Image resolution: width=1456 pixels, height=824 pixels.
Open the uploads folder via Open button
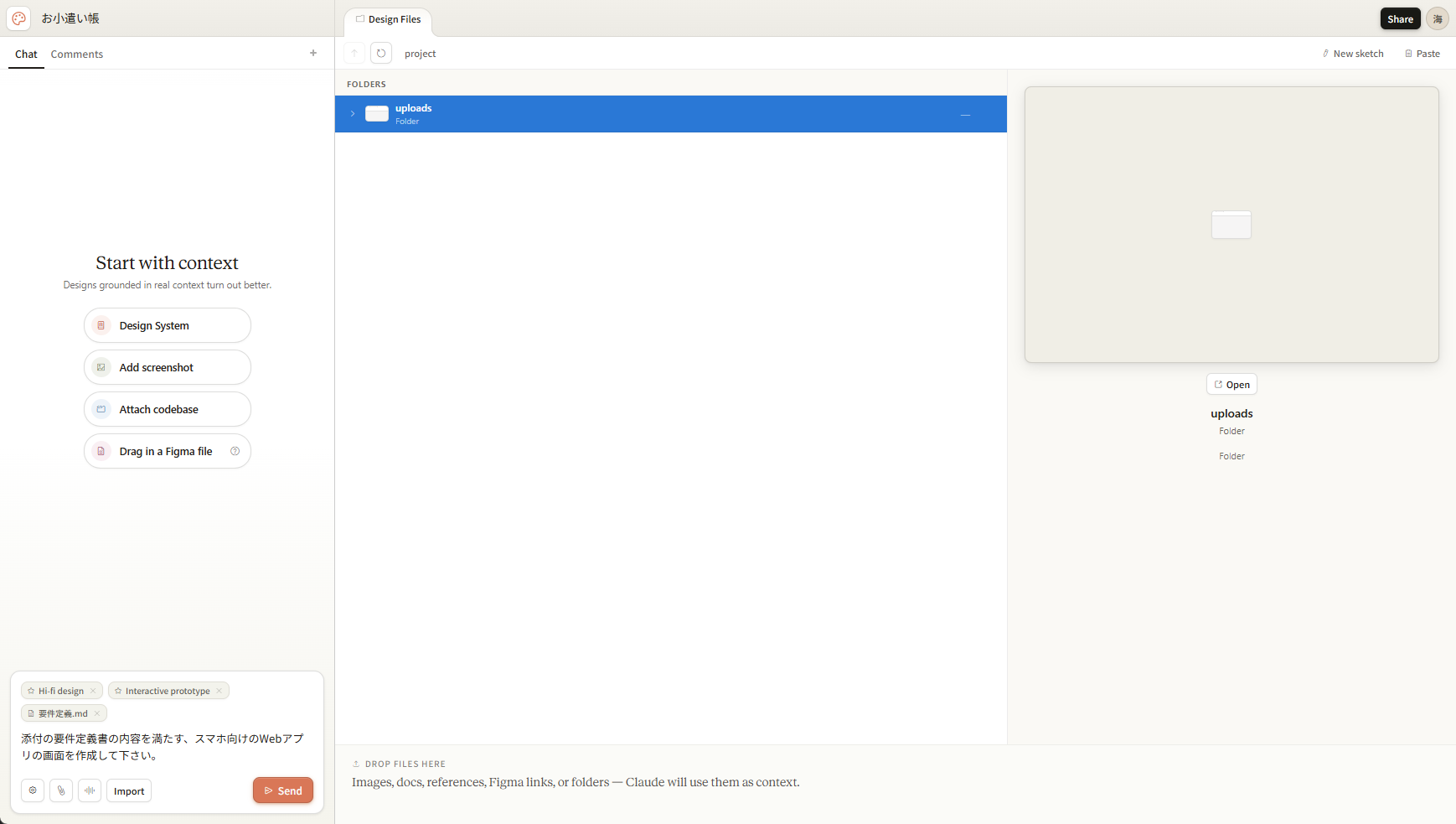[1231, 385]
